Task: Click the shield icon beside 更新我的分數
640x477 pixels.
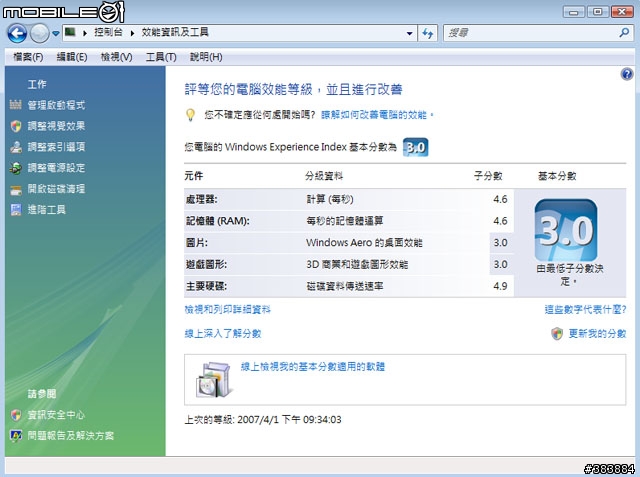Action: (x=557, y=334)
